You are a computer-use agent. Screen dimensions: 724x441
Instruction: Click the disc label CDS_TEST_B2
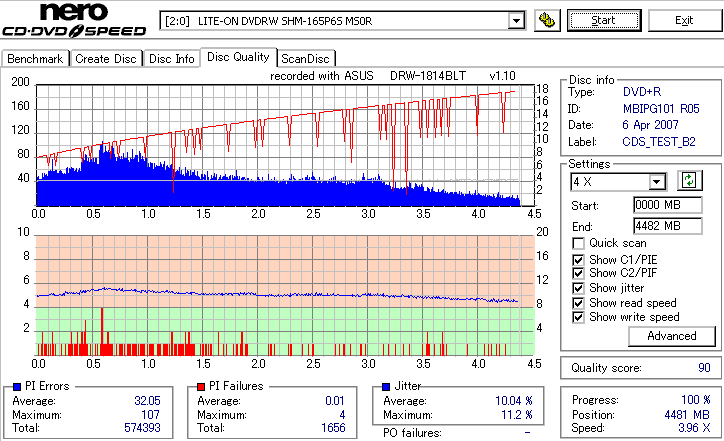(x=659, y=142)
